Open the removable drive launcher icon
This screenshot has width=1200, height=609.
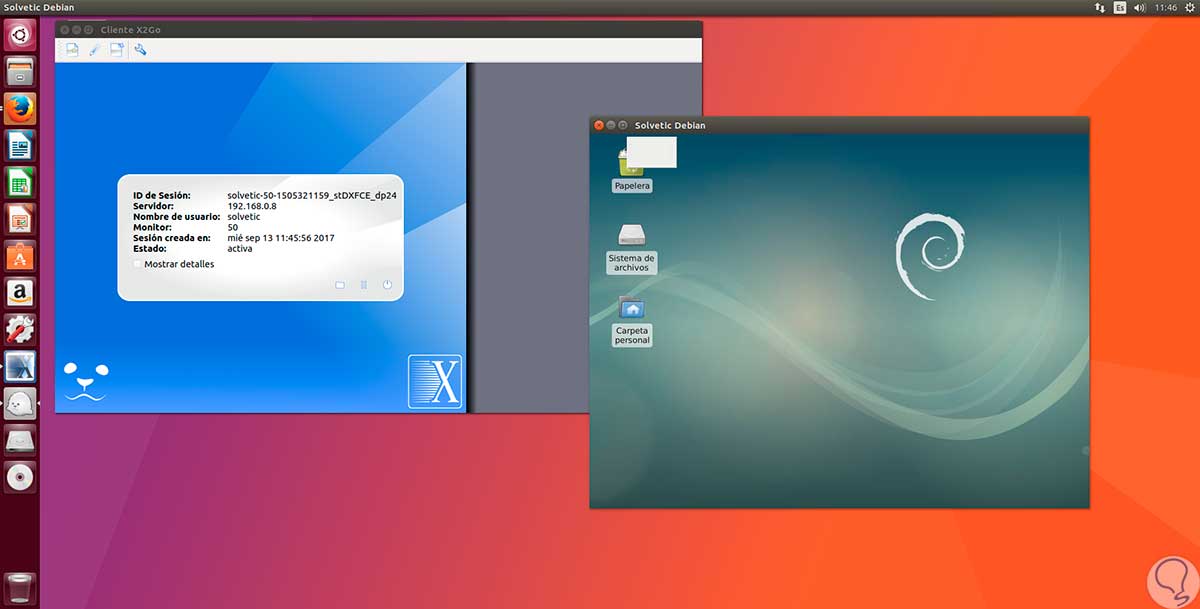[20, 441]
